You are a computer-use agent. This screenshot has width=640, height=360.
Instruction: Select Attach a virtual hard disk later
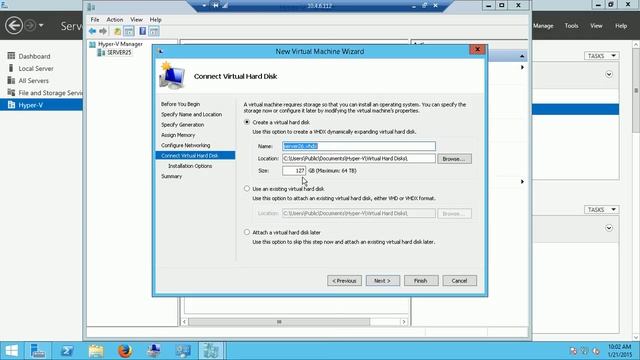point(247,232)
